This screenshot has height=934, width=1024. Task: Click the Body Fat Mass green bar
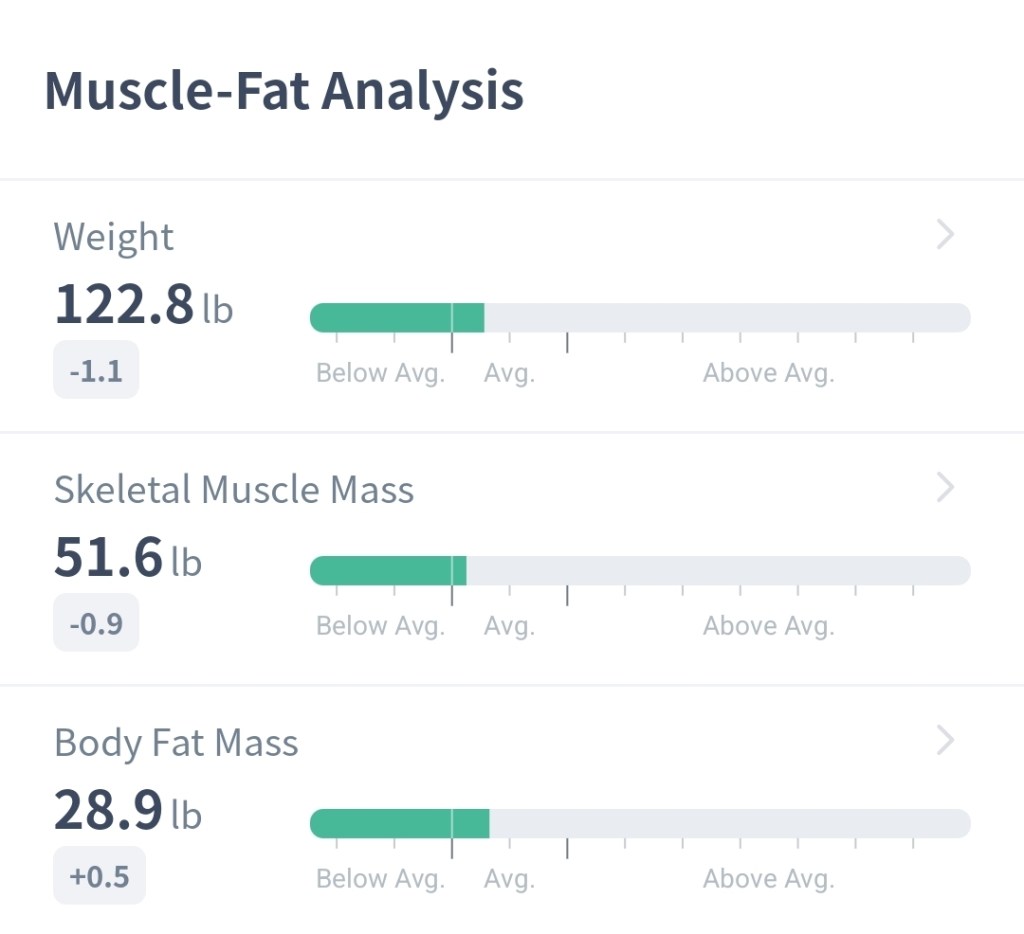[x=400, y=824]
